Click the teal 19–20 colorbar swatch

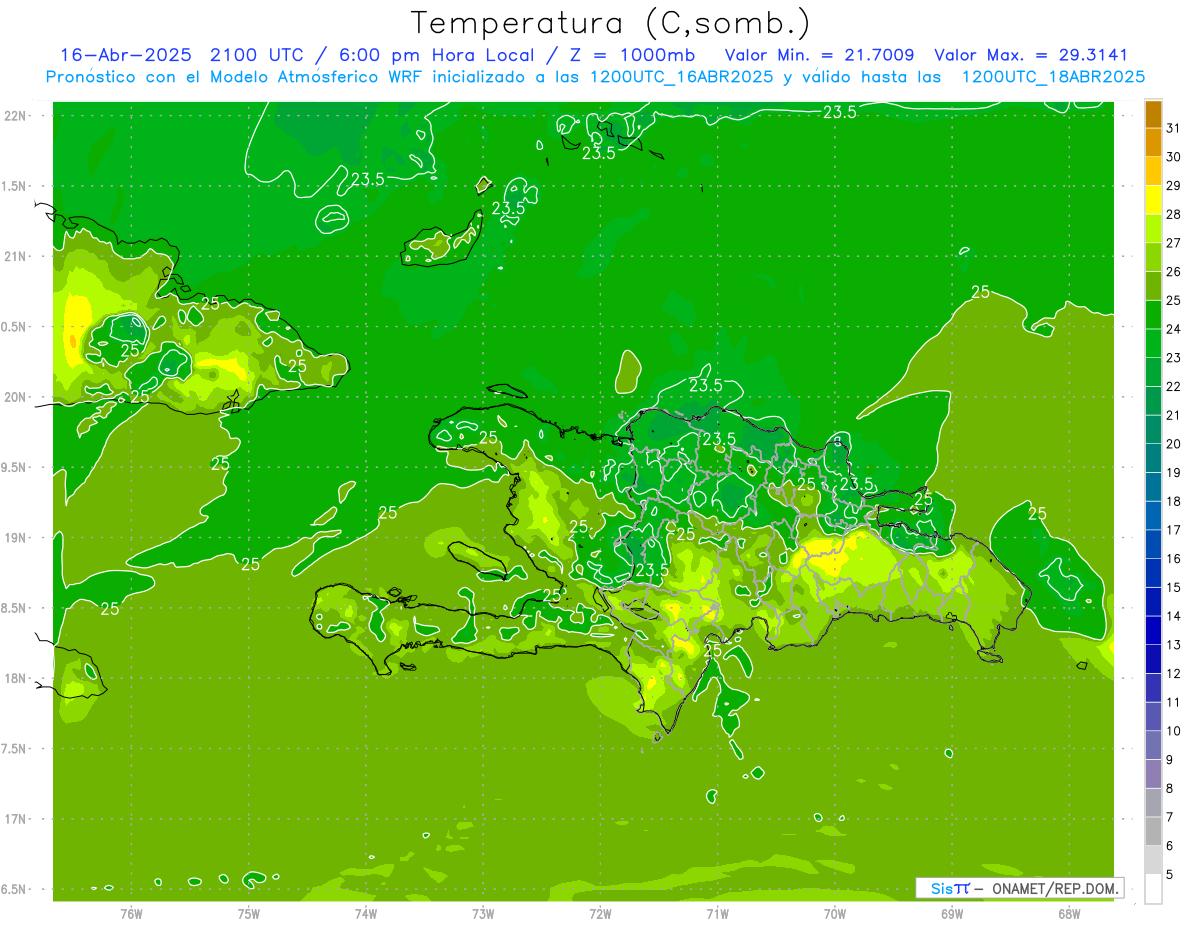tap(1153, 459)
